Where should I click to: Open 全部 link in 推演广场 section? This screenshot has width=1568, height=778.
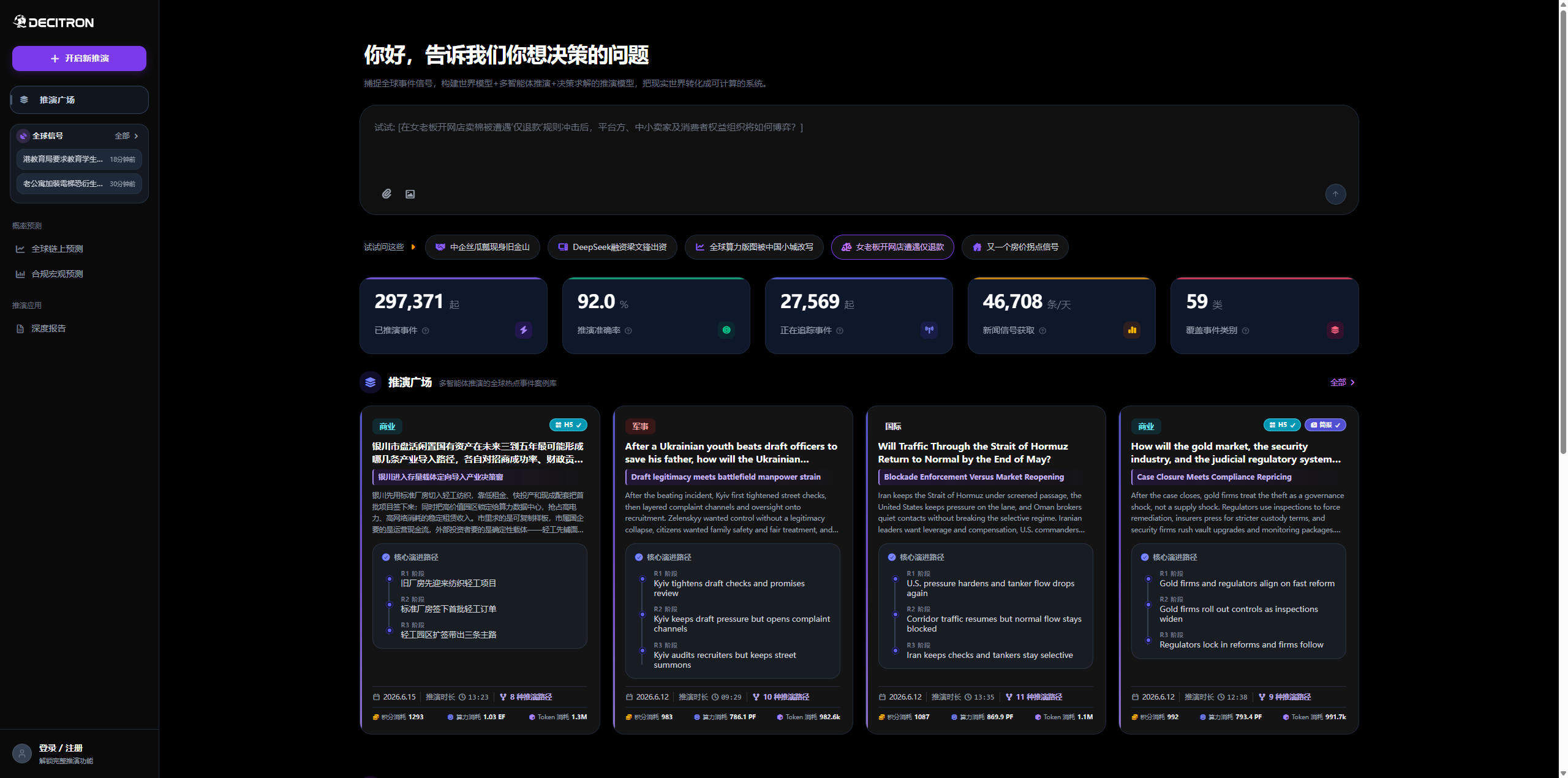(x=1342, y=382)
